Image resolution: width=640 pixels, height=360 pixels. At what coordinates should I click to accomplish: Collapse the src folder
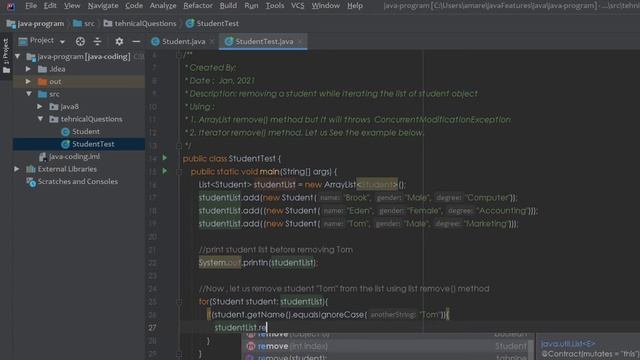point(29,94)
